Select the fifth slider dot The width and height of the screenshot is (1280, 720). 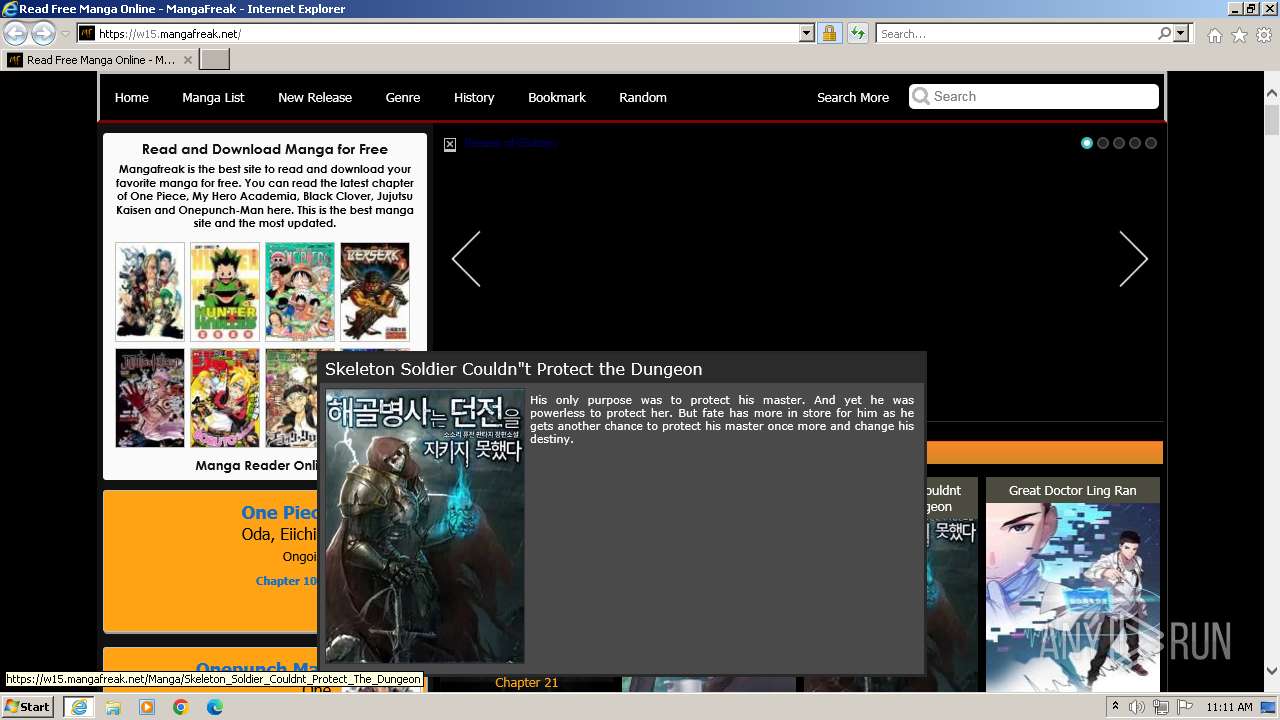point(1151,143)
